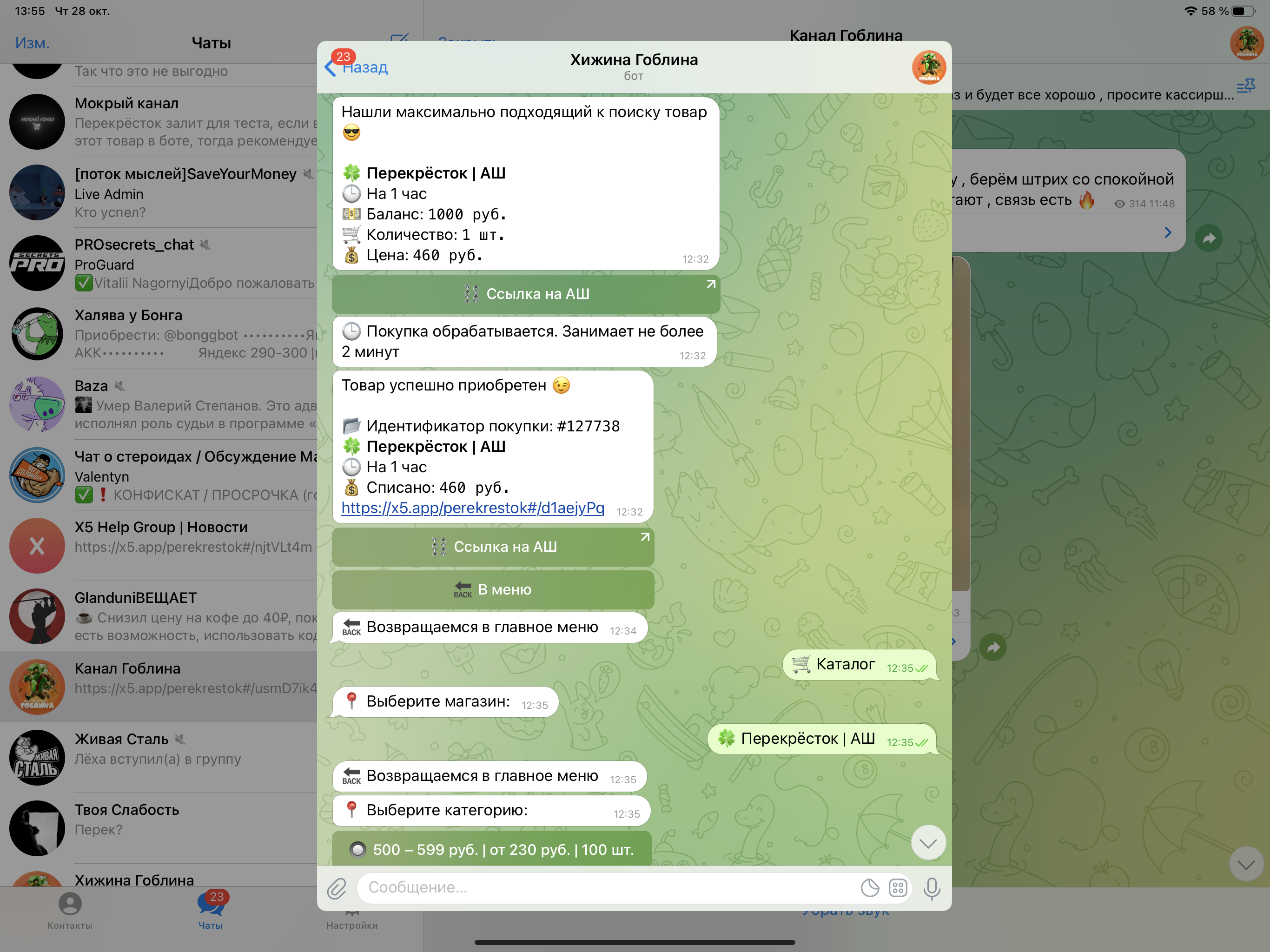Tap the Чат о стероидах avatar

click(x=37, y=475)
